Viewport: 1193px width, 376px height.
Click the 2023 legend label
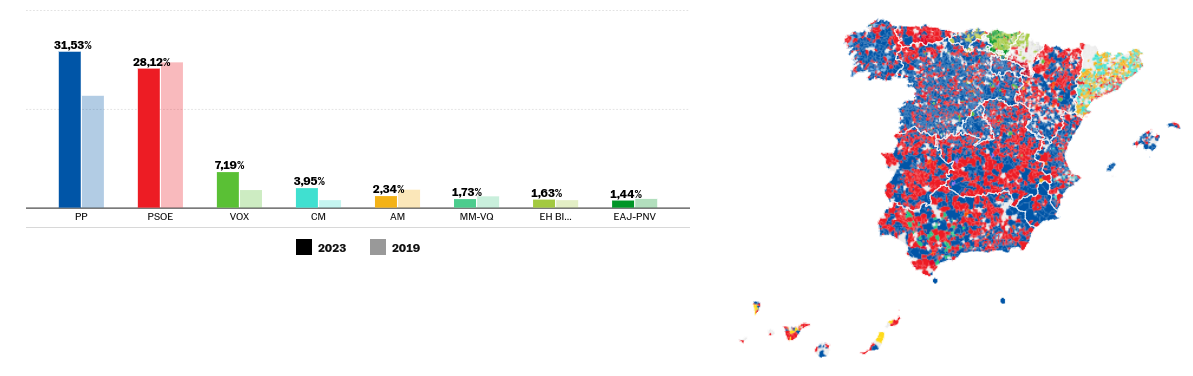(332, 248)
